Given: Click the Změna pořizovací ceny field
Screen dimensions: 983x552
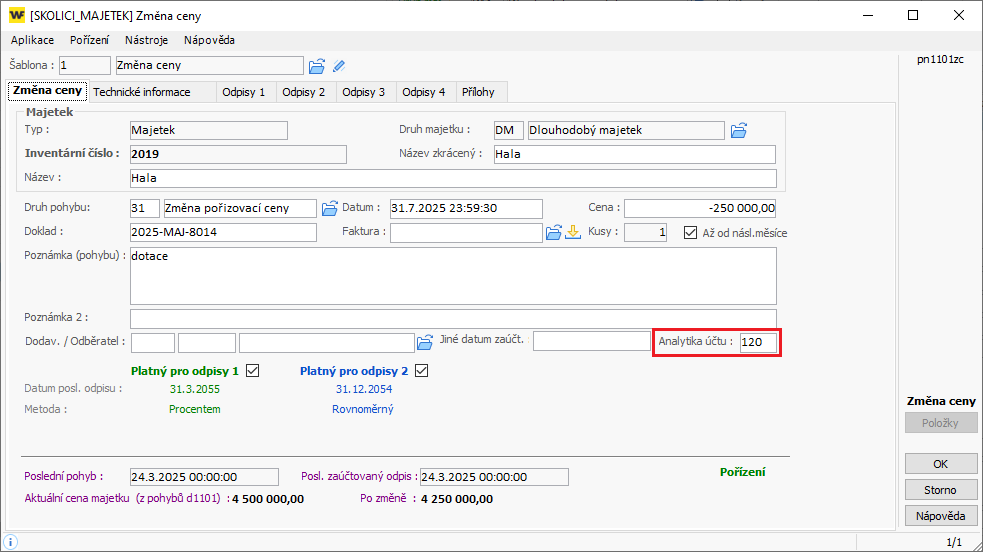Looking at the screenshot, I should tap(240, 208).
